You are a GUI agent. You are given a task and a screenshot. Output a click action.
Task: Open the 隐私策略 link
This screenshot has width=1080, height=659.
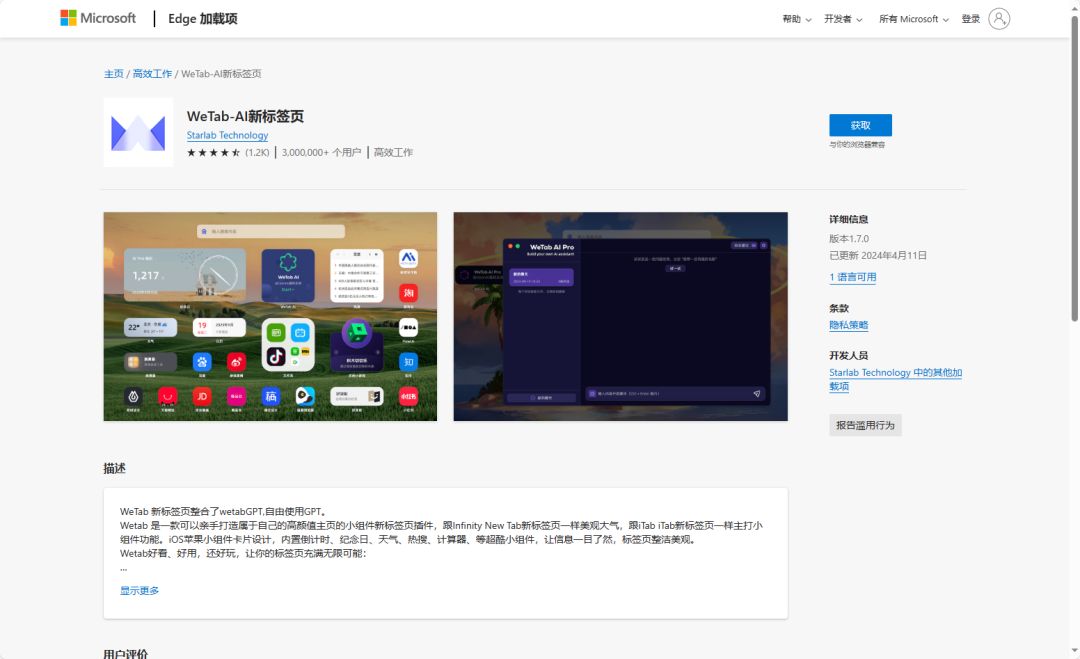tap(849, 325)
